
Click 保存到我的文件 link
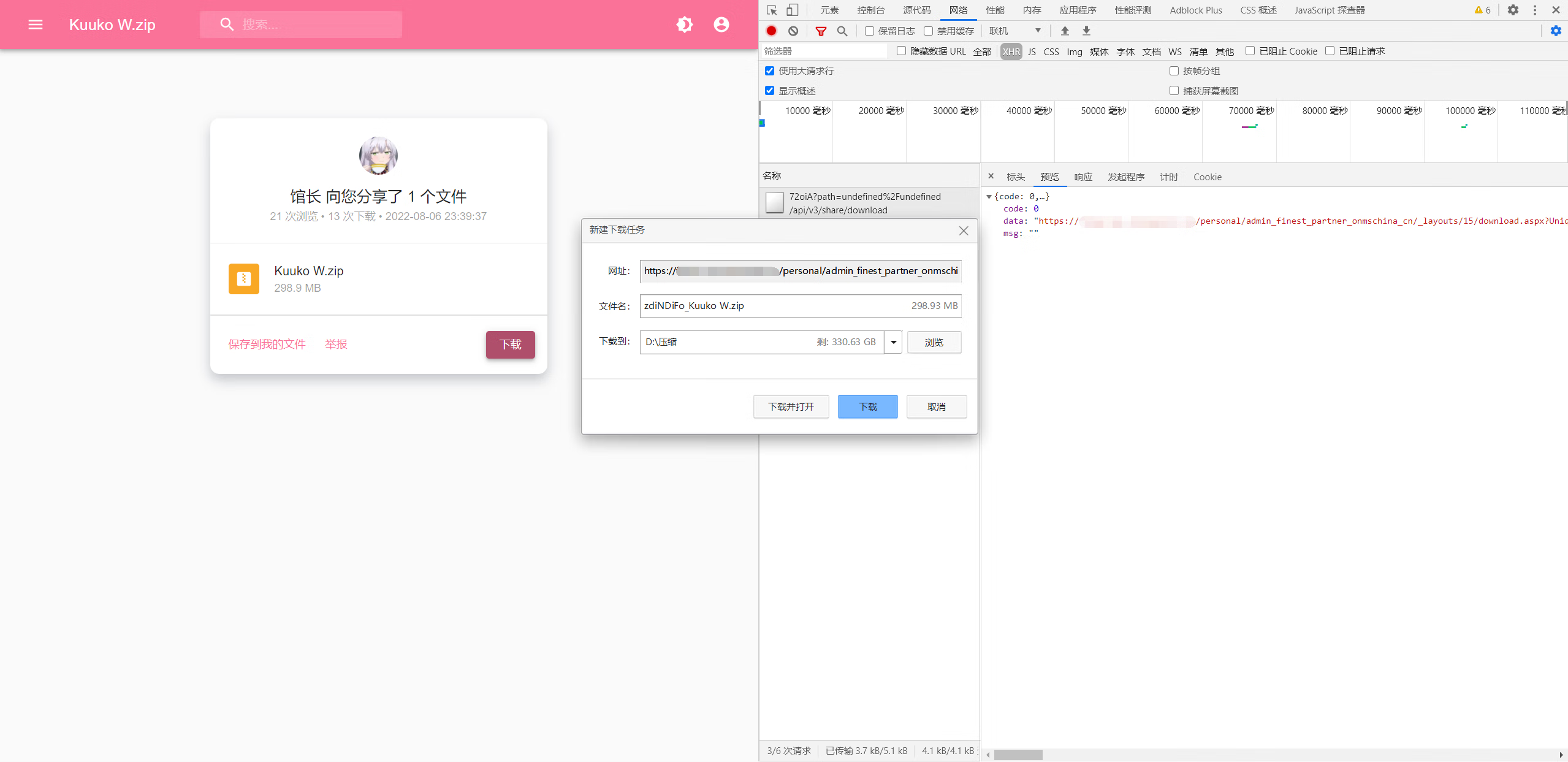tap(267, 344)
